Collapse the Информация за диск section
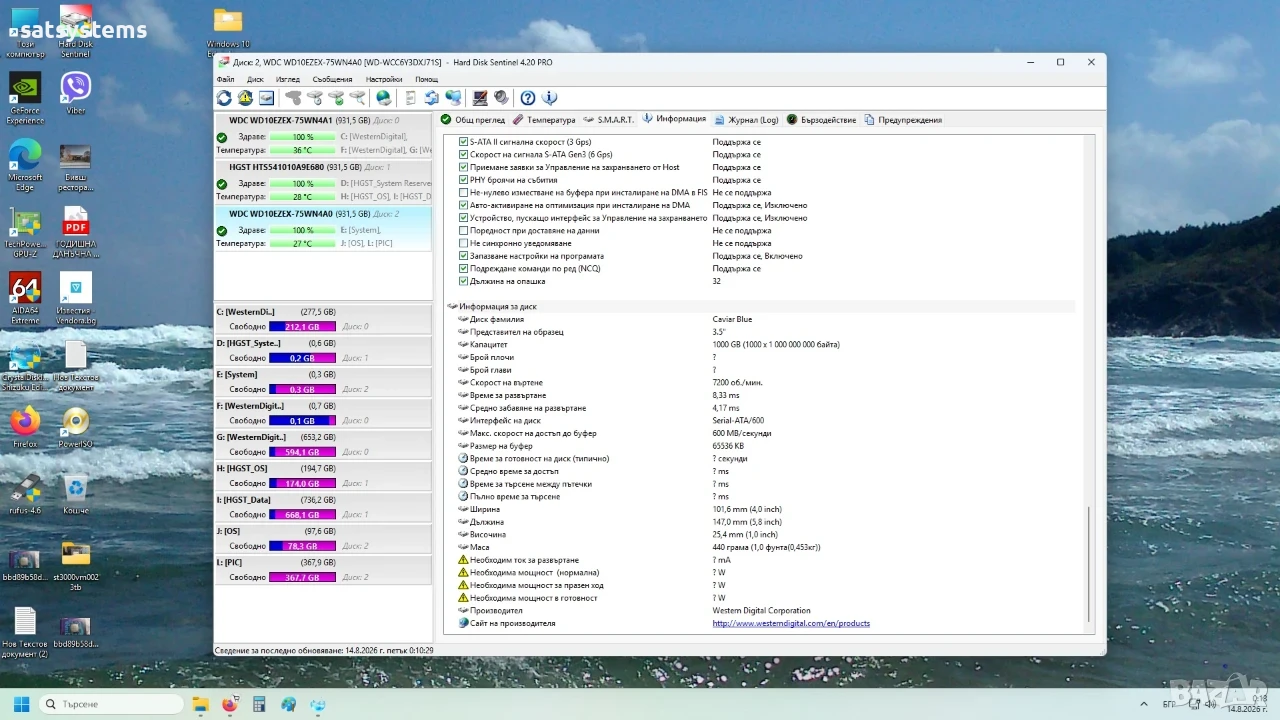The width and height of the screenshot is (1280, 720). [453, 307]
